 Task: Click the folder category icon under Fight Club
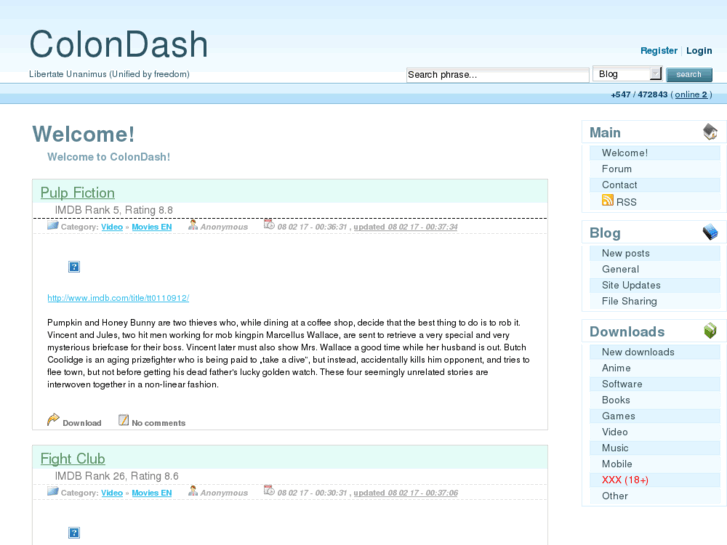click(53, 492)
